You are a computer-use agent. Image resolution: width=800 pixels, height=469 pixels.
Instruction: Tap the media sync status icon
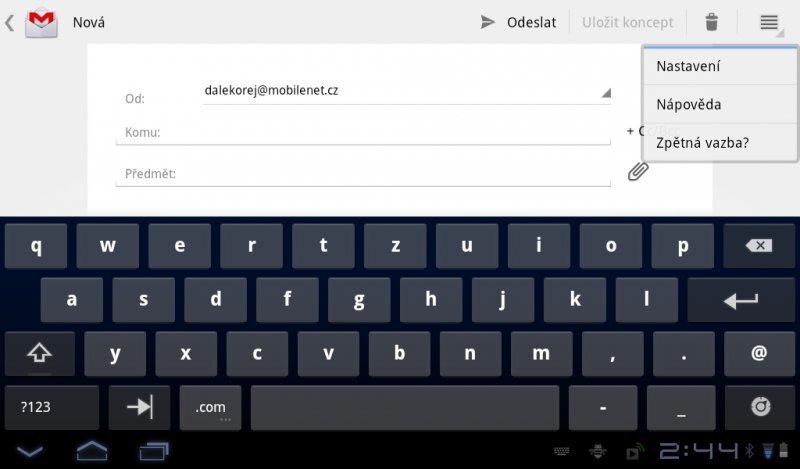634,453
